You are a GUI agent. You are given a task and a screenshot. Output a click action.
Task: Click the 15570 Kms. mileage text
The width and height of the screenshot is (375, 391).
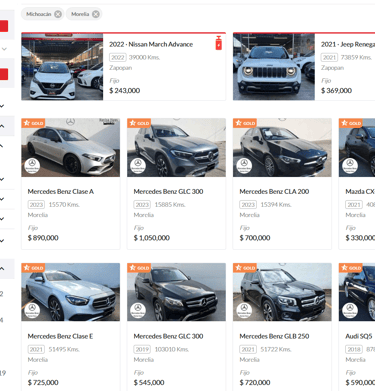click(x=64, y=205)
